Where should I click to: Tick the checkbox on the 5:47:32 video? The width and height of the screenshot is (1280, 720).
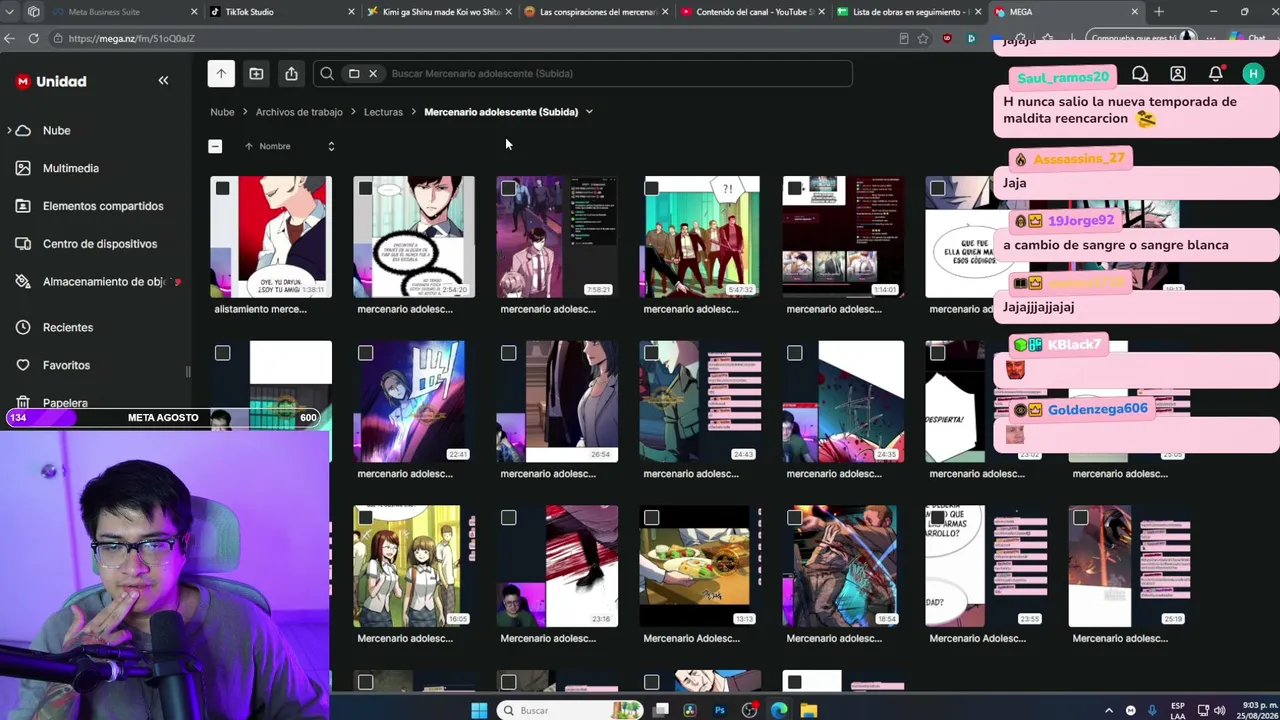click(651, 188)
